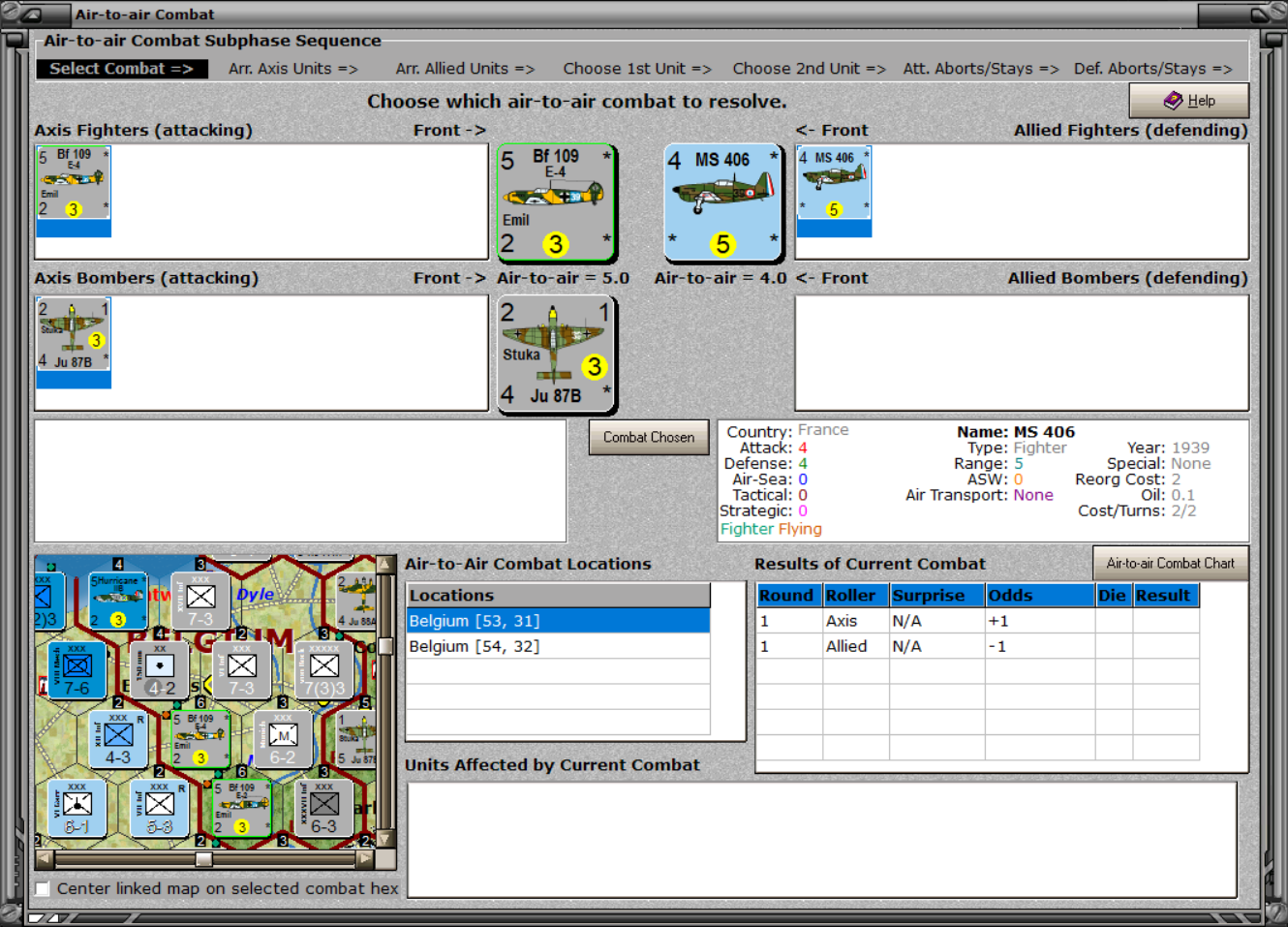This screenshot has width=1288, height=927.
Task: Click the -1 odds cell
Action: coord(1040,646)
